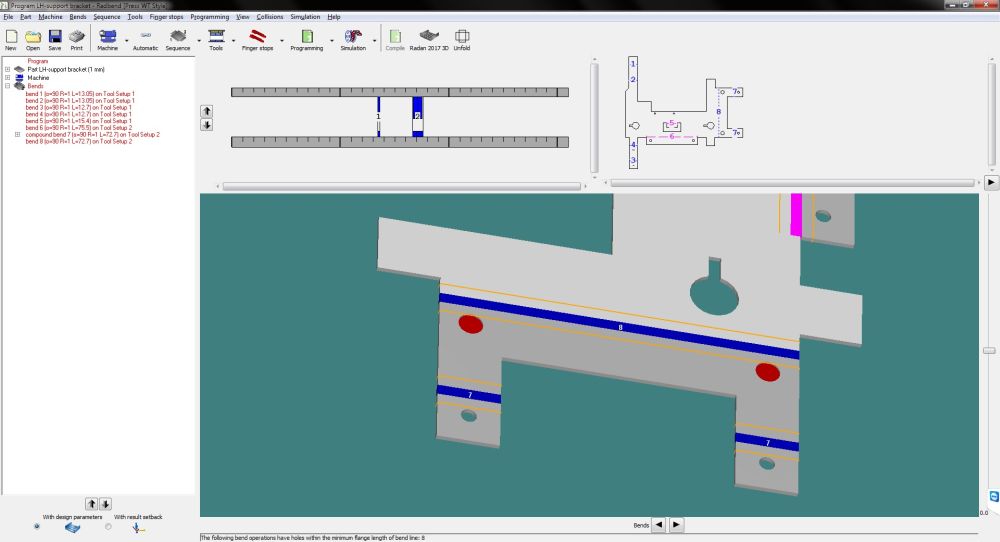1000x542 pixels.
Task: Click the Unfold icon
Action: (x=462, y=37)
